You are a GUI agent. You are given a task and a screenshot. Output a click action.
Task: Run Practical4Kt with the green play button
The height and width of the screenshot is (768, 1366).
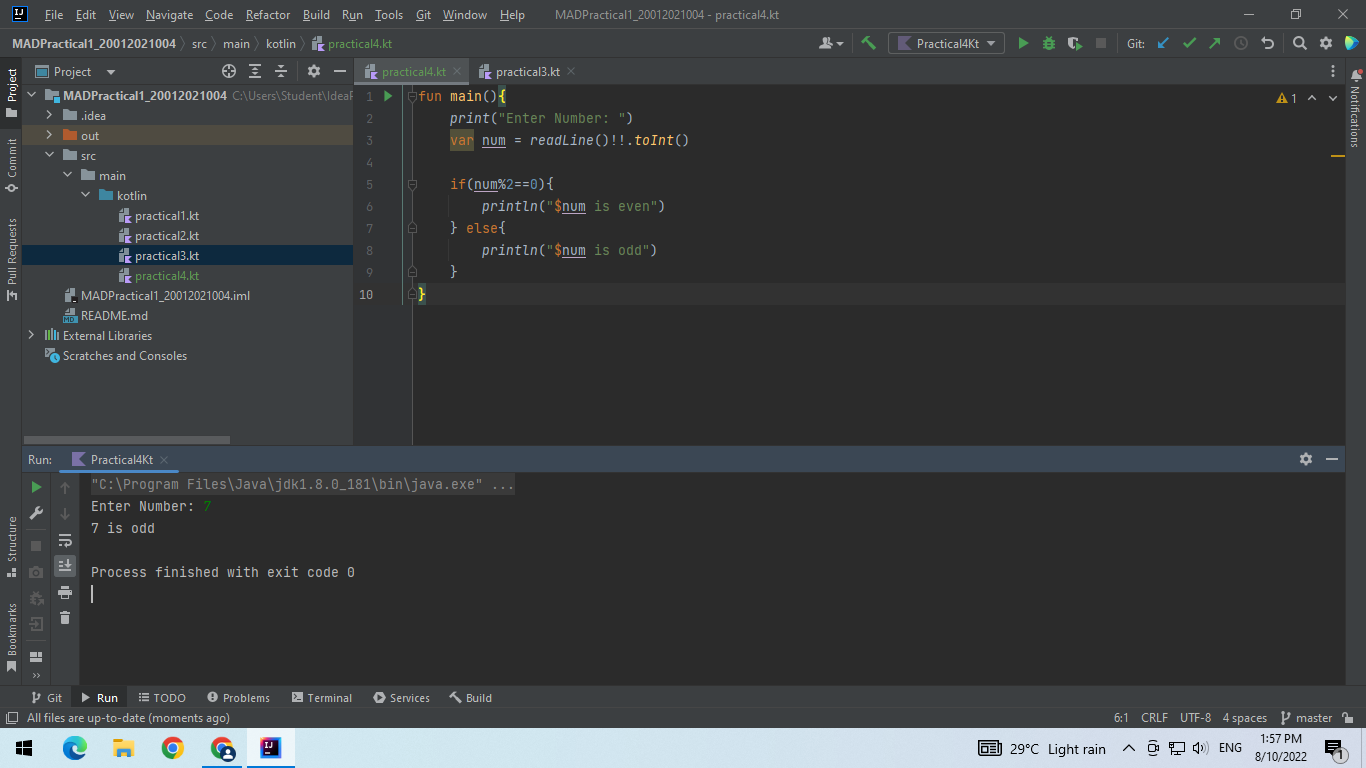coord(1022,43)
